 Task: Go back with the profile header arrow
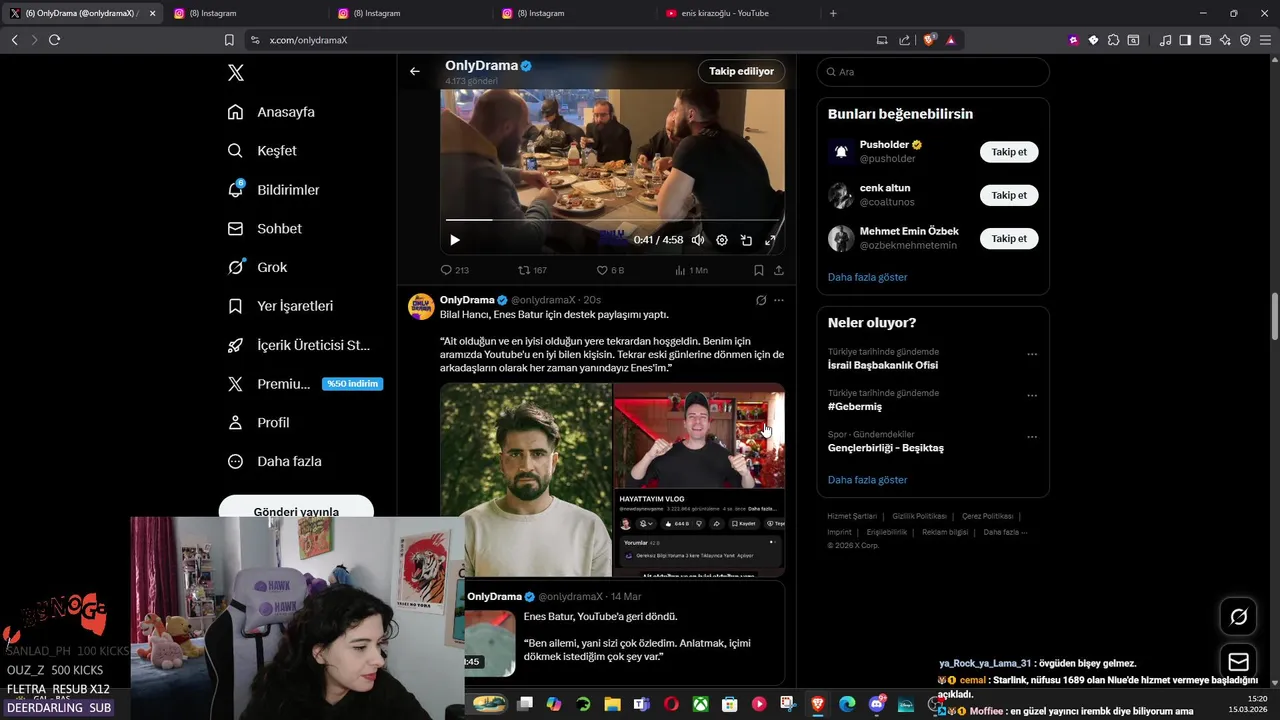pyautogui.click(x=415, y=71)
